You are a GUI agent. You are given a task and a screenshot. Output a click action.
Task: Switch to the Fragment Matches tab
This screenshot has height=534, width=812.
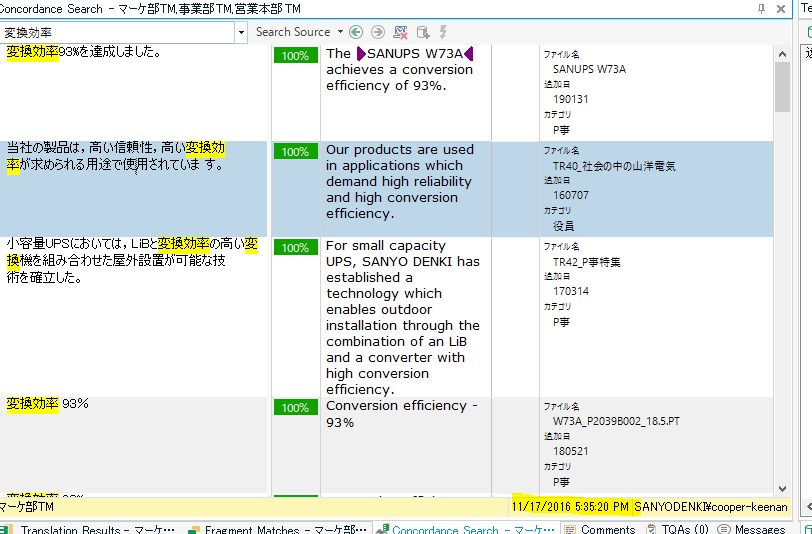(279, 529)
